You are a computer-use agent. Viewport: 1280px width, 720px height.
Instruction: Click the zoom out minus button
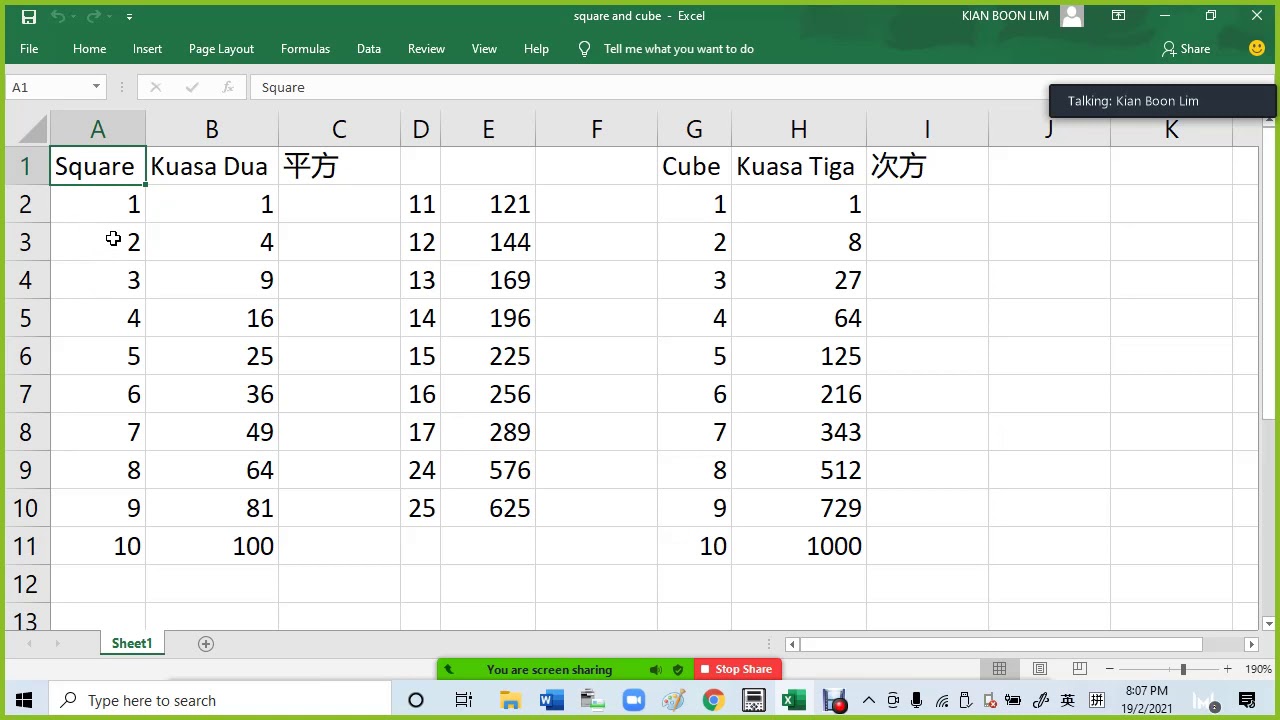[1110, 669]
